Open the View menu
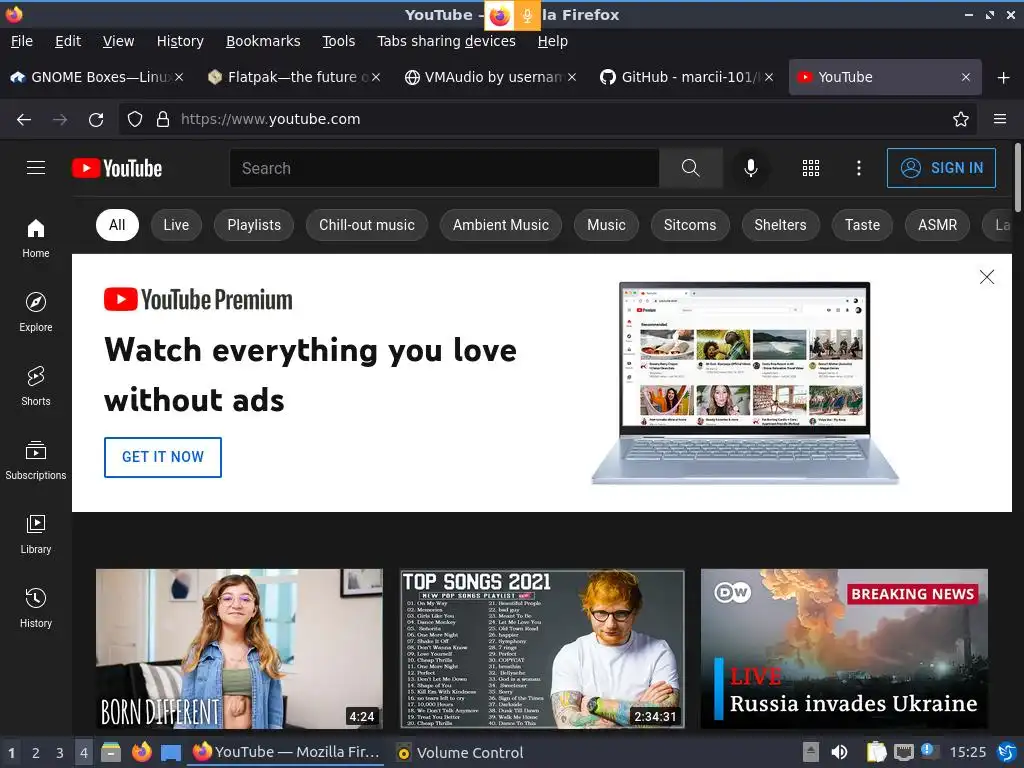The width and height of the screenshot is (1024, 768). (x=118, y=41)
